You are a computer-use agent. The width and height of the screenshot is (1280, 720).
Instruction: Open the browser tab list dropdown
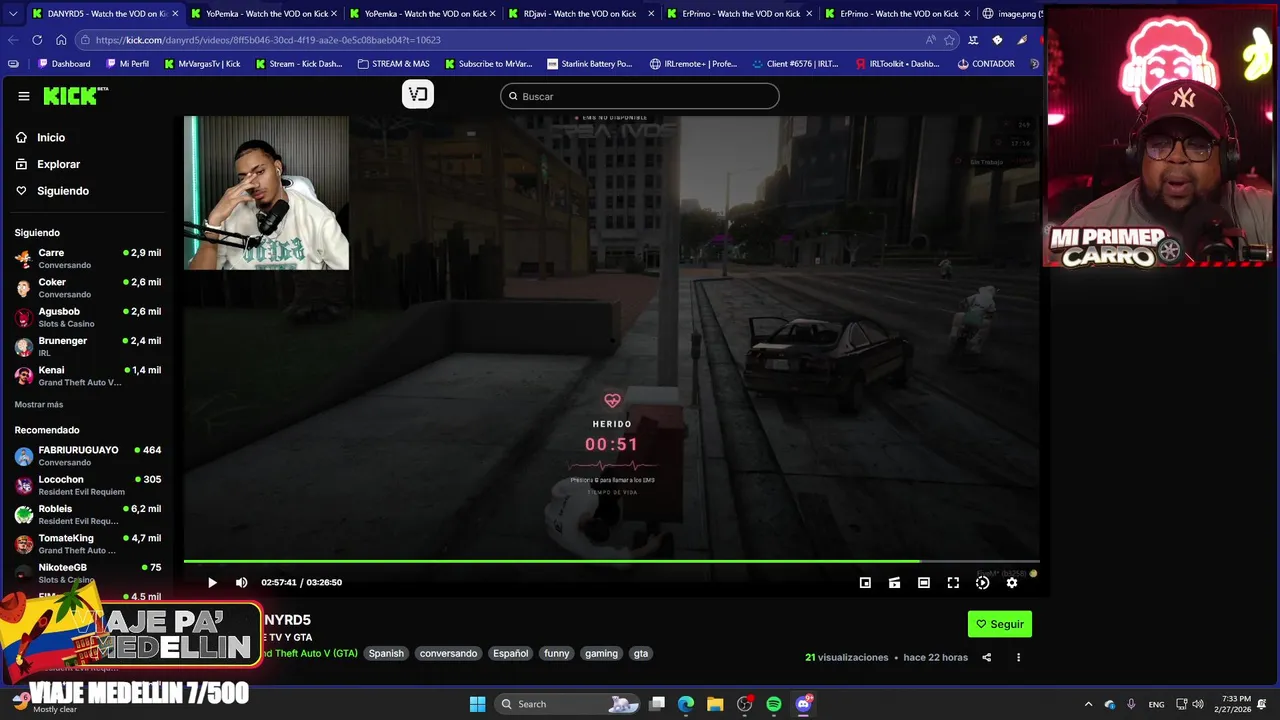pos(12,14)
